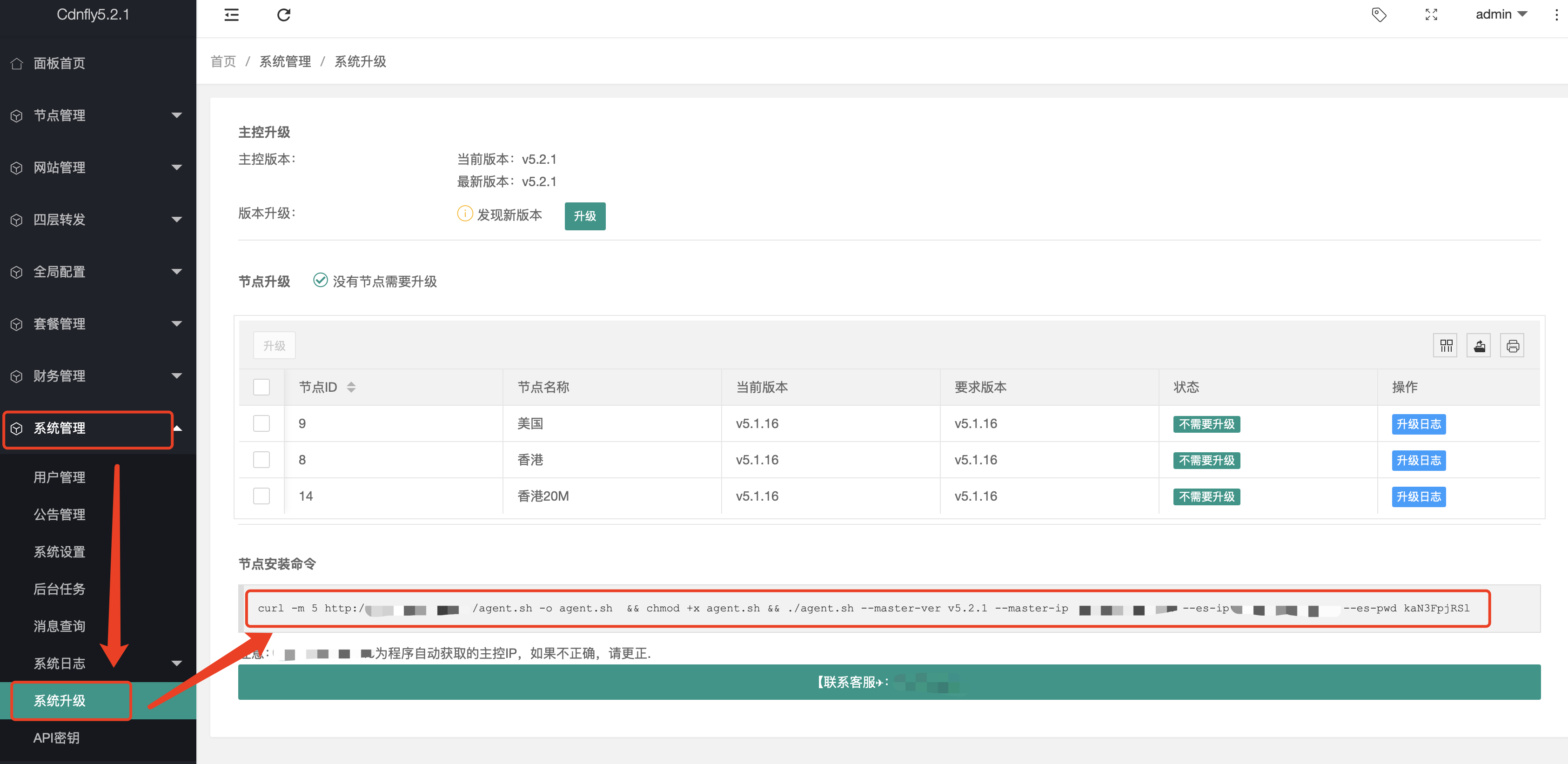Click the cube icon beside 系统管理
The image size is (1568, 764).
pos(16,428)
